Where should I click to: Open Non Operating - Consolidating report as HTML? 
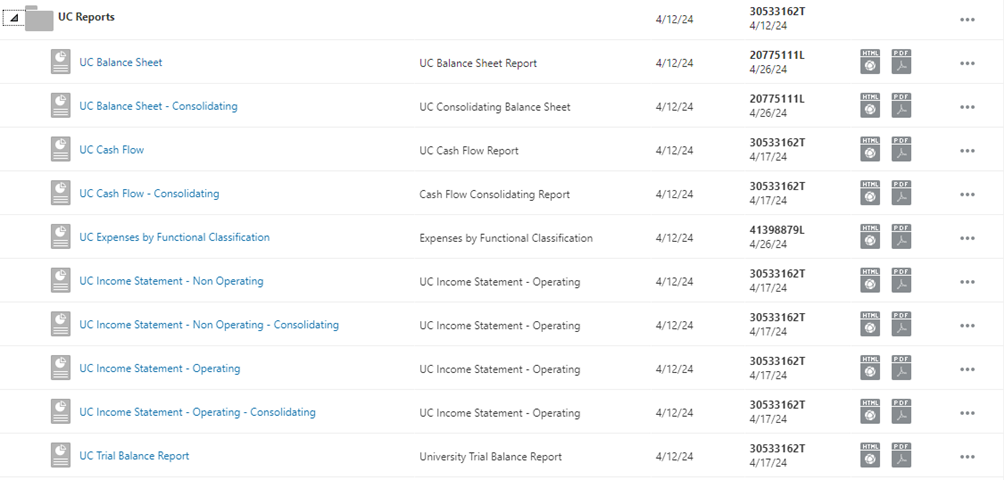[870, 324]
